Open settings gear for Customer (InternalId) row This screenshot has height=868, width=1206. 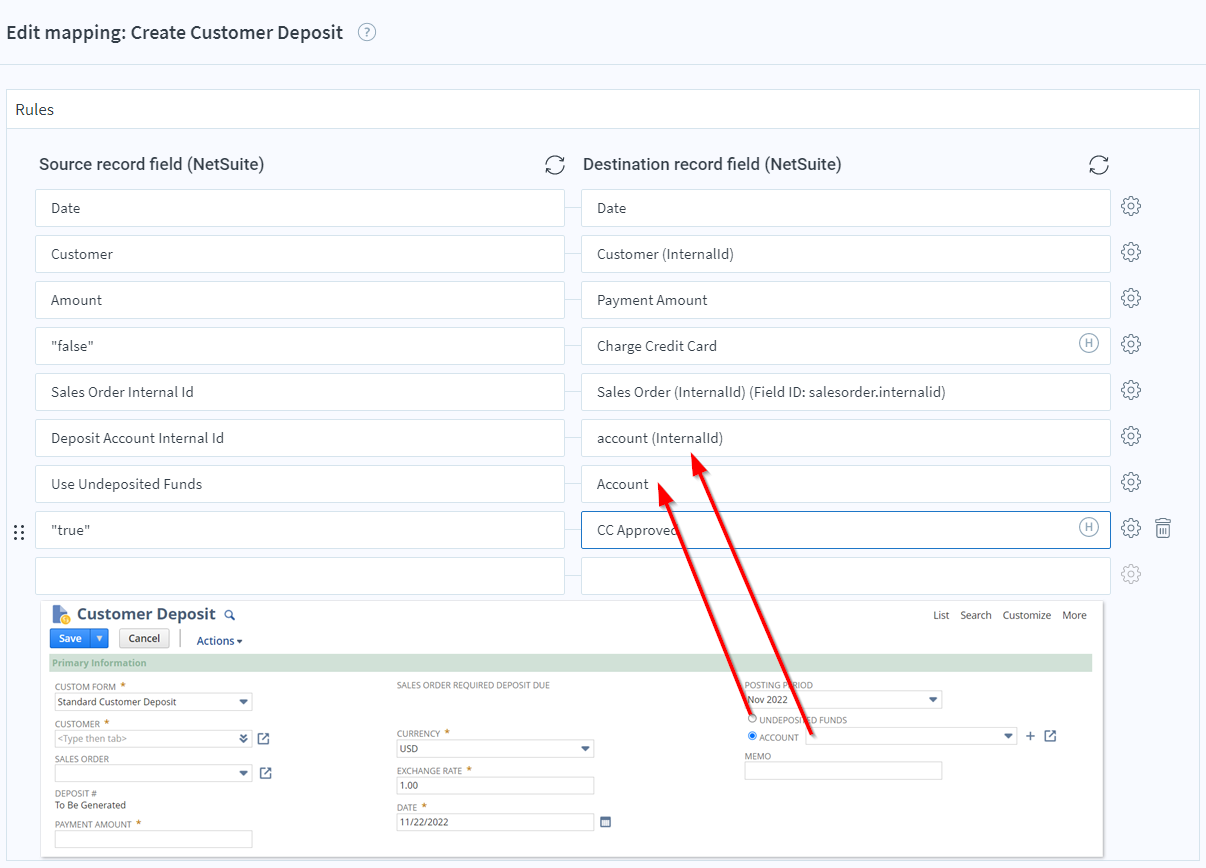pos(1131,252)
